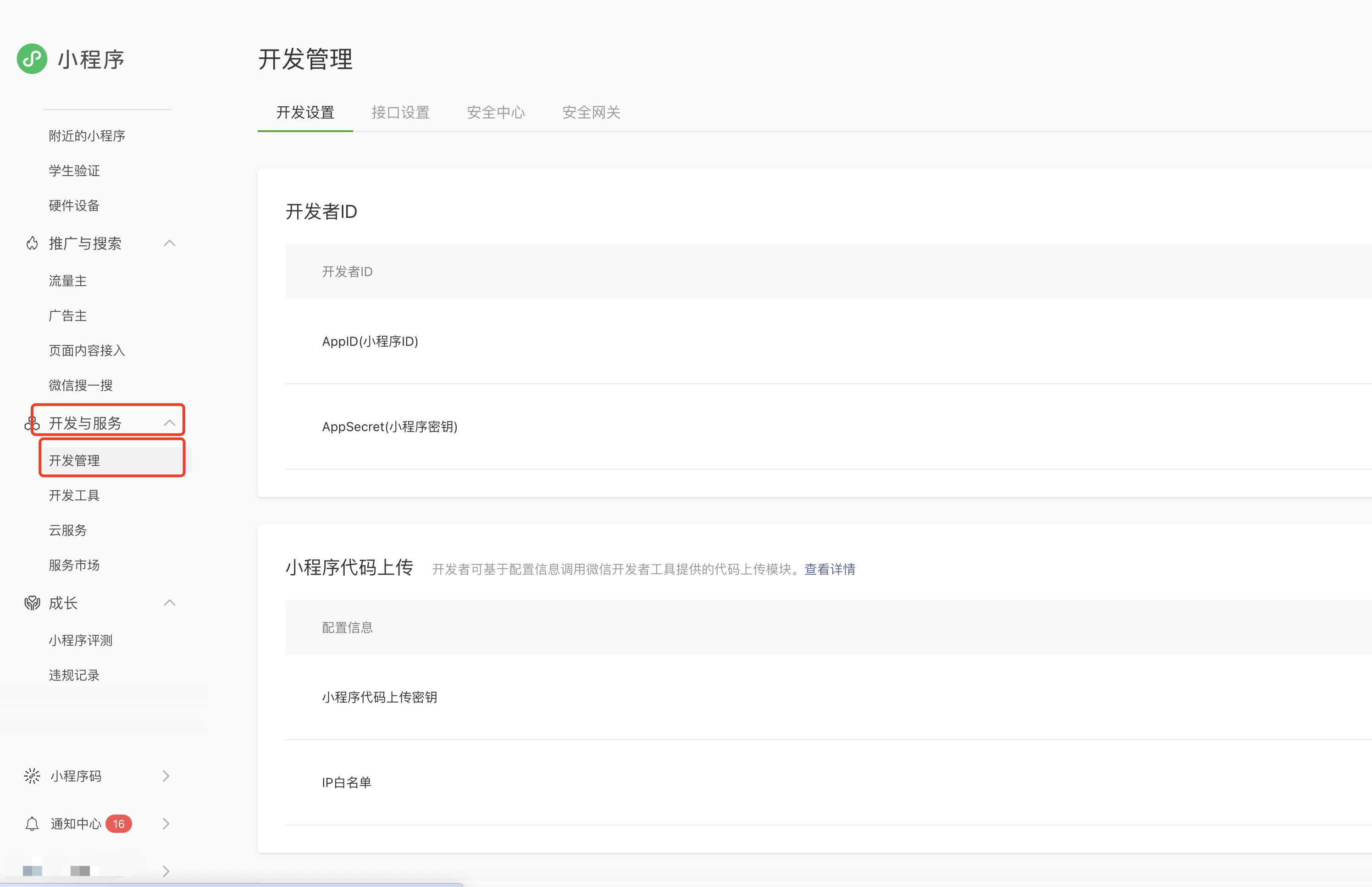Click the blurred account avatar at bottom
Image resolution: width=1372 pixels, height=887 pixels.
tap(33, 870)
